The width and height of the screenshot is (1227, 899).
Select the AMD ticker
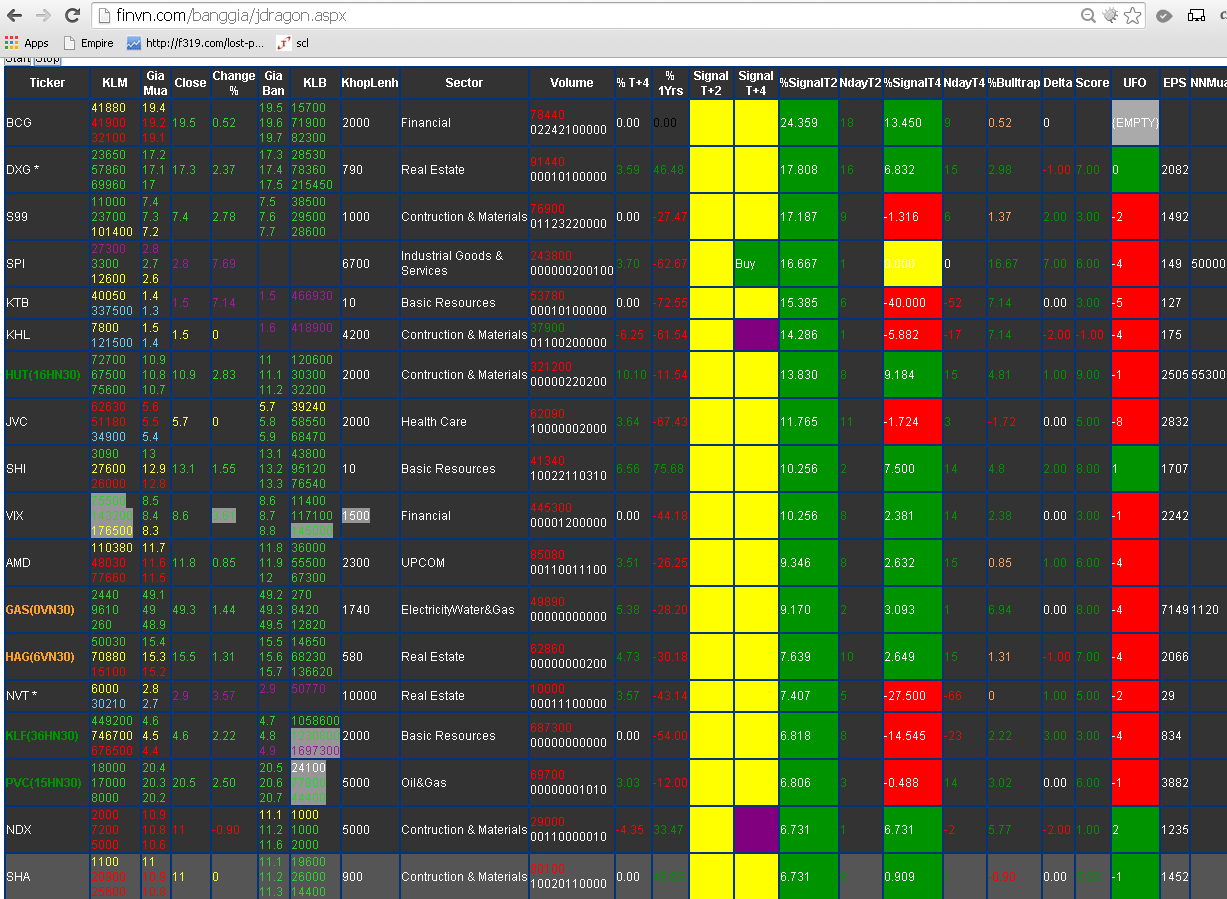(18, 563)
